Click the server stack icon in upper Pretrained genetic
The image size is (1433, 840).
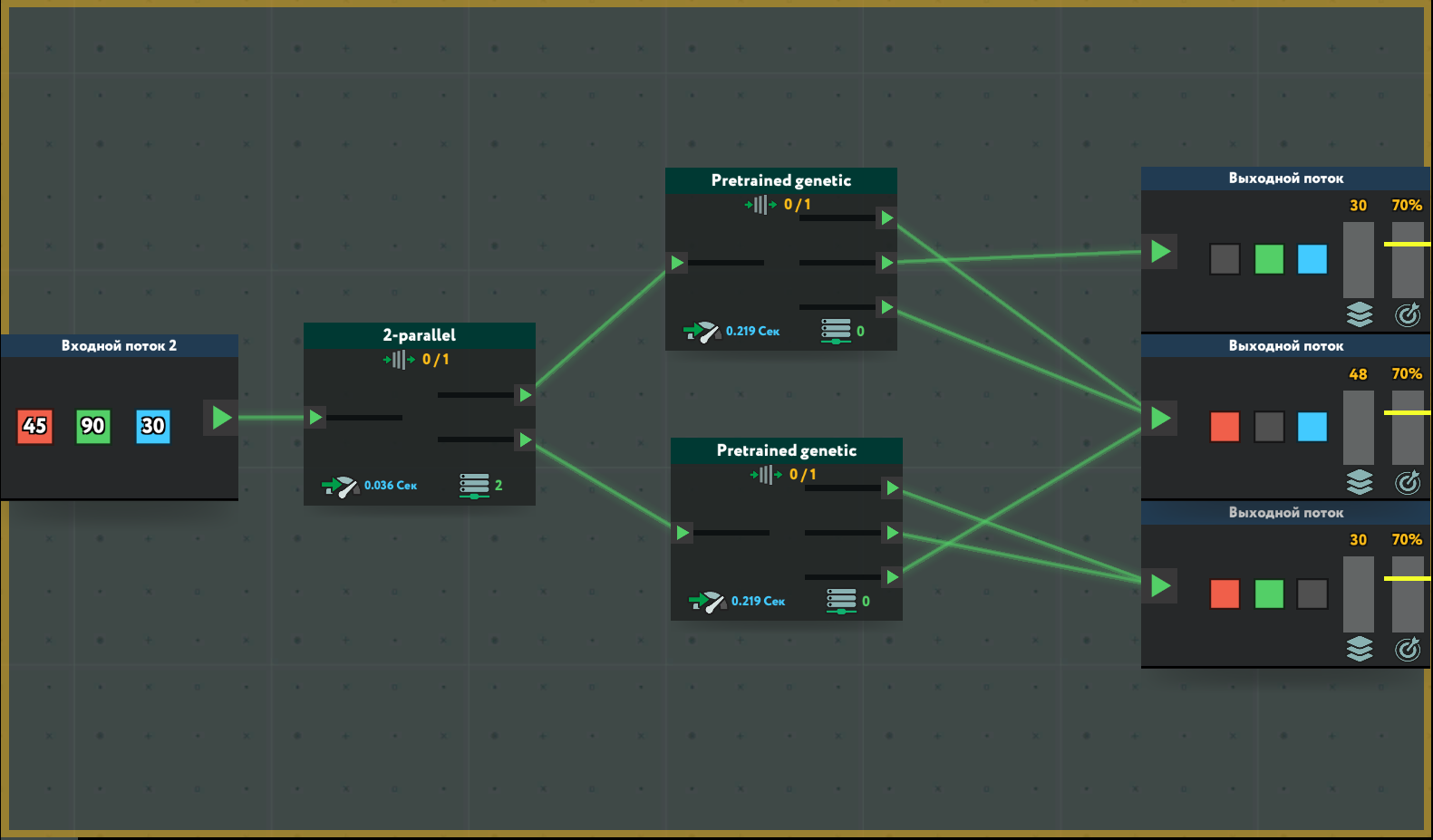836,331
